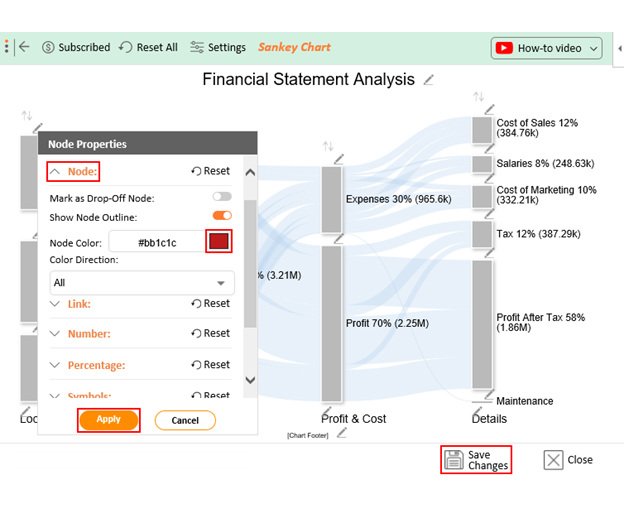Click the collapse arrow at right edge of toolbar

coord(620,49)
